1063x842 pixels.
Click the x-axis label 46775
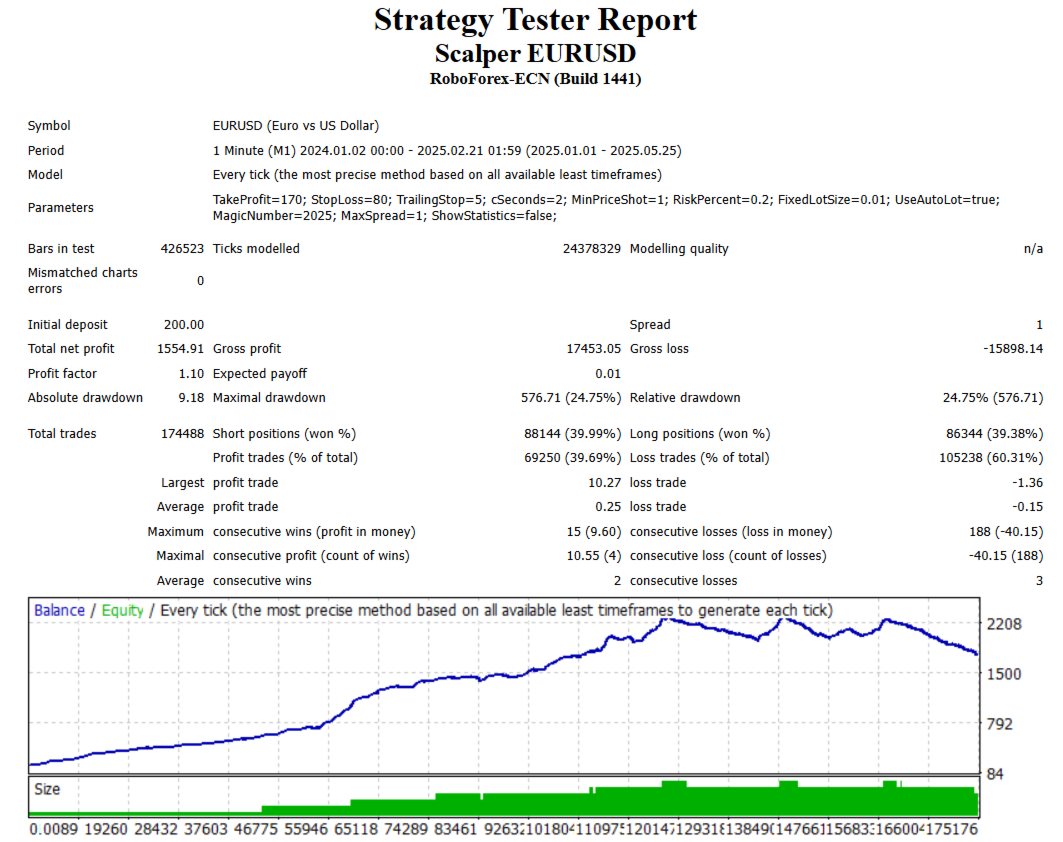256,829
